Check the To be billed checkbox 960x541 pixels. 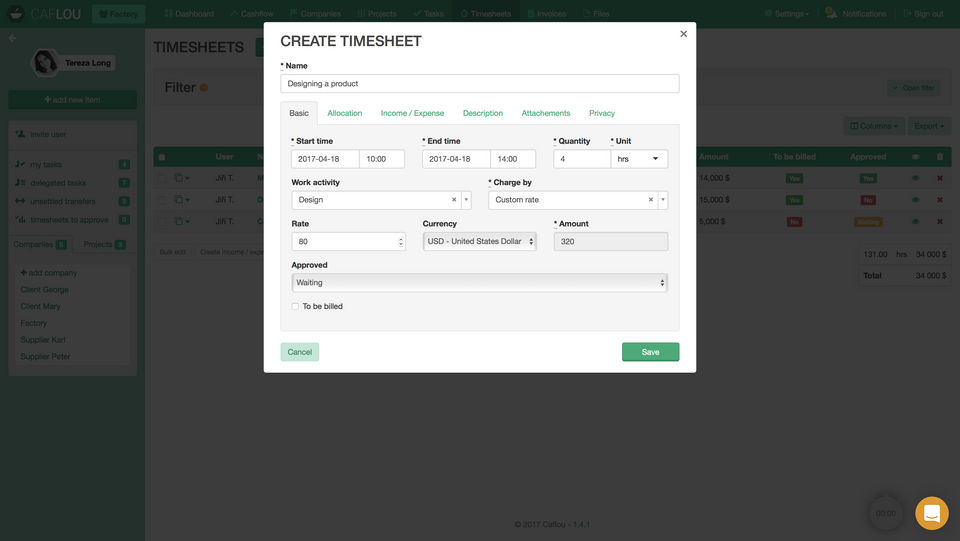(295, 307)
